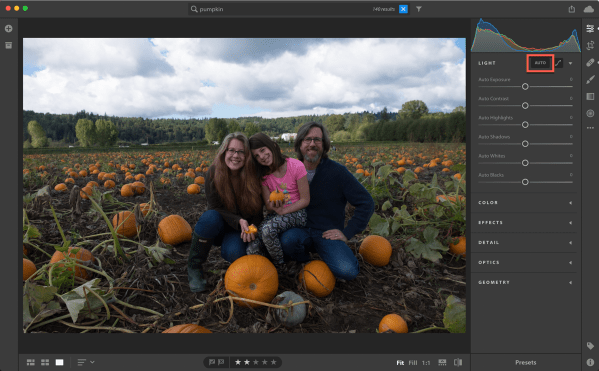Open the Tone Curve icon
Image resolution: width=599 pixels, height=371 pixels.
coord(559,63)
